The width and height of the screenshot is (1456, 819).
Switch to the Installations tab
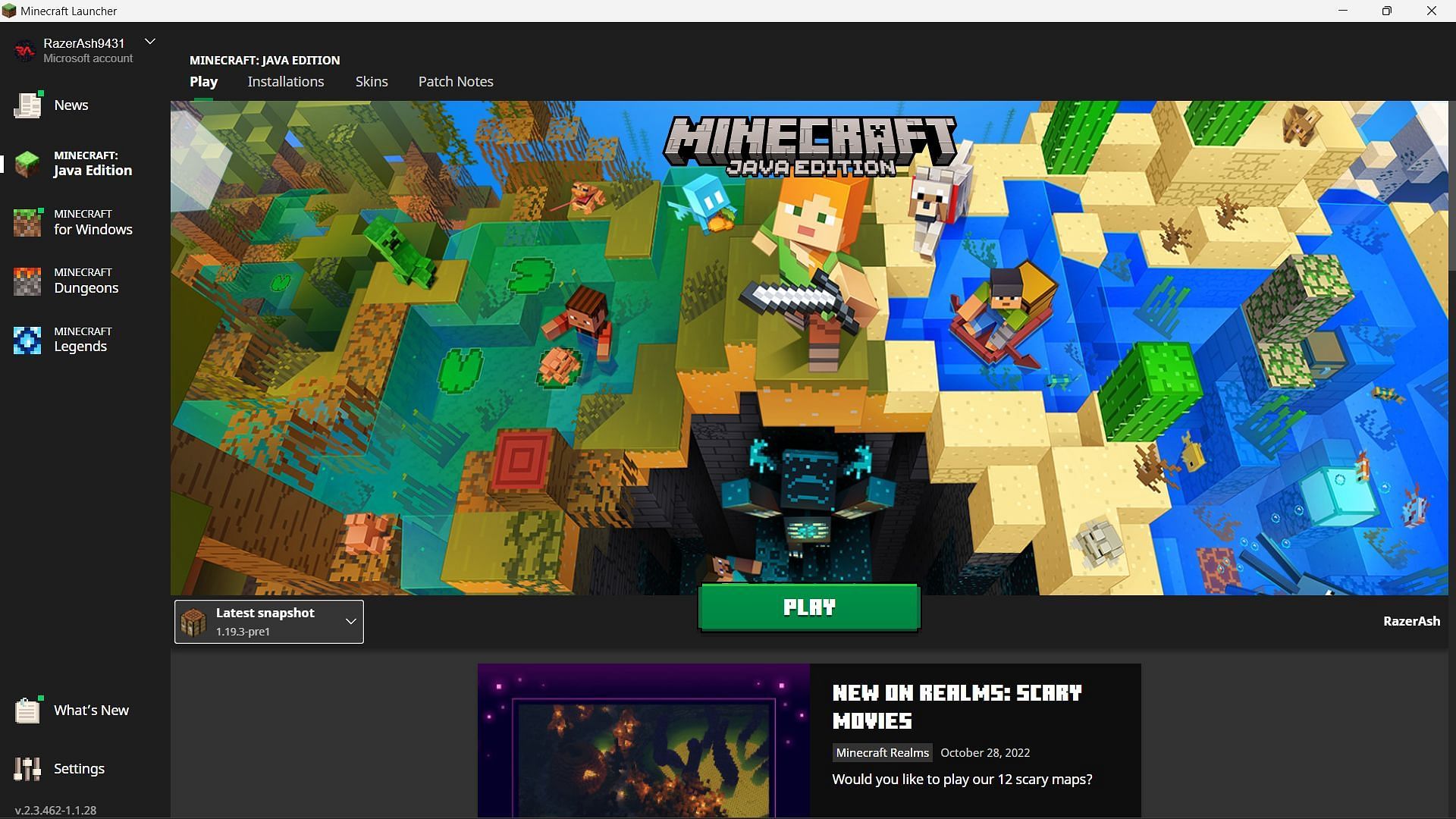click(286, 81)
